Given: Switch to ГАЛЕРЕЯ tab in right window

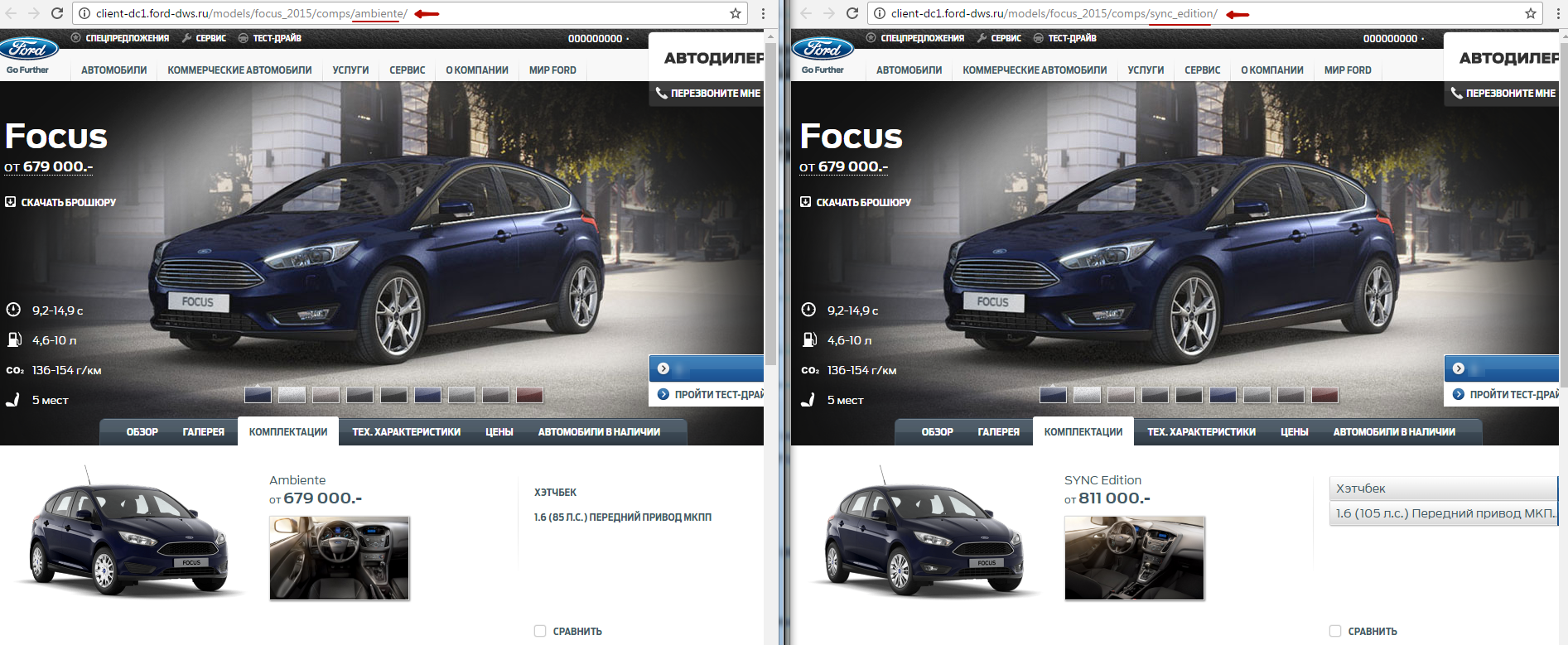Looking at the screenshot, I should [x=998, y=432].
